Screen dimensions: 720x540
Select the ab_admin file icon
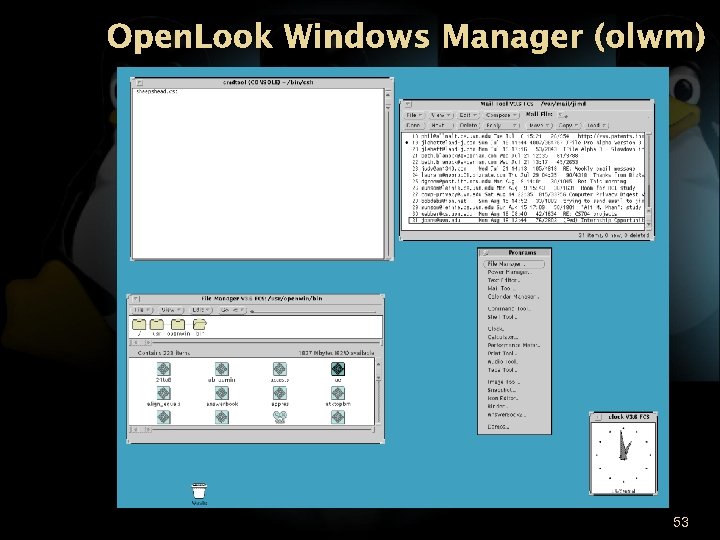pos(222,369)
